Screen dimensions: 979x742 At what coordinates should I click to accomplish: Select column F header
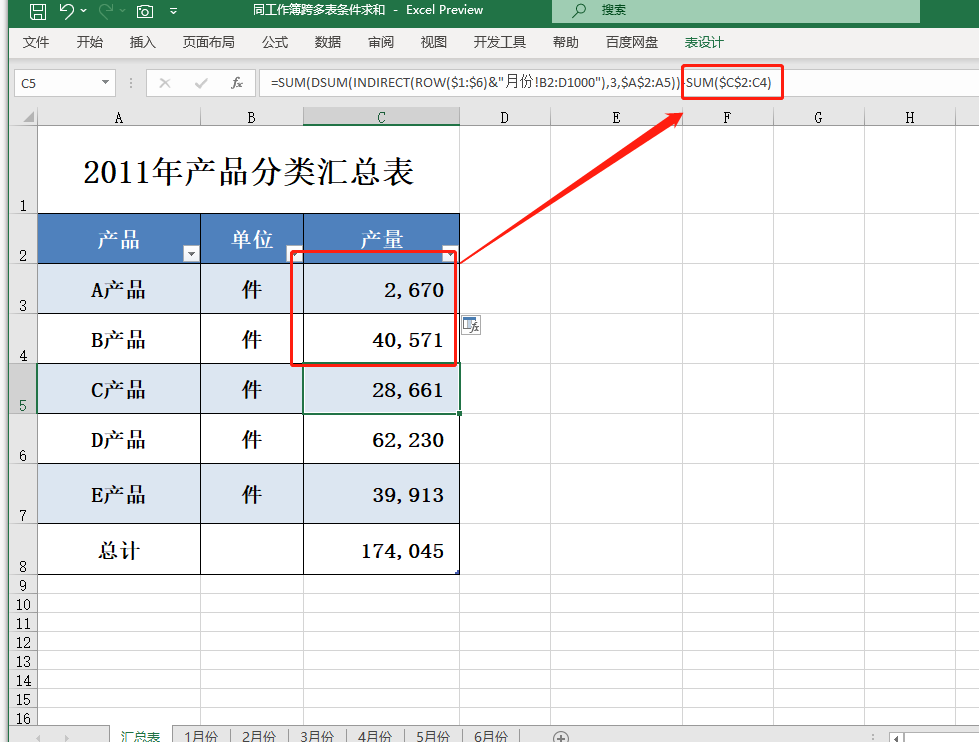point(727,117)
